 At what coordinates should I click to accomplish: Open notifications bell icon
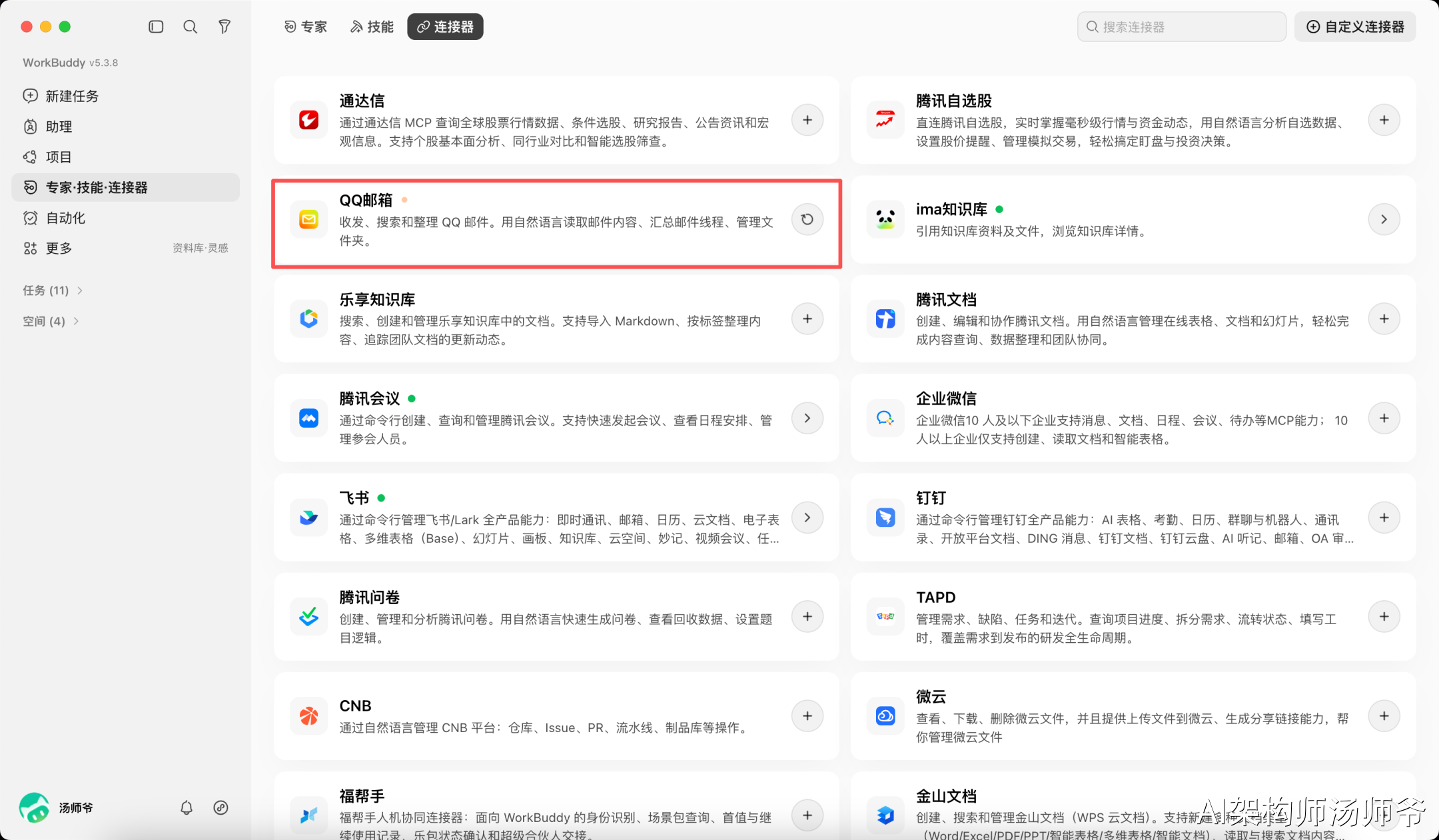[187, 807]
